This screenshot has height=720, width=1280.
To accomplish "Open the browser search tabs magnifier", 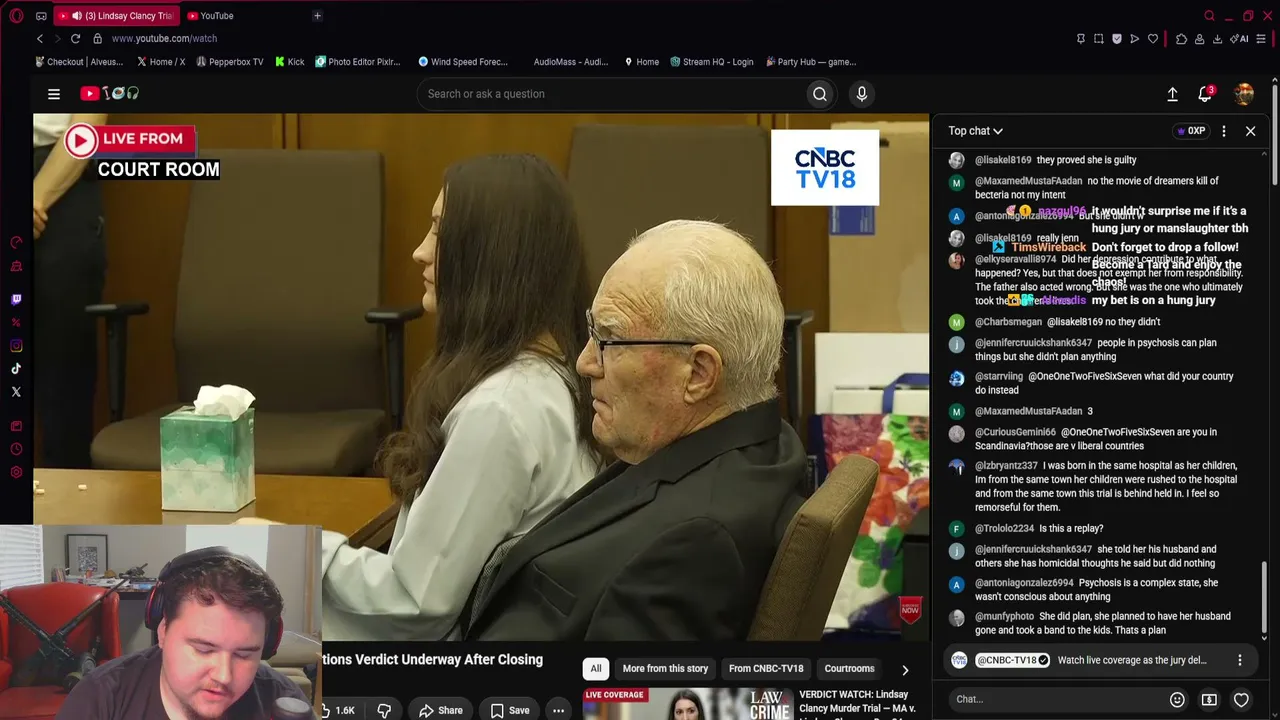I will 1209,16.
